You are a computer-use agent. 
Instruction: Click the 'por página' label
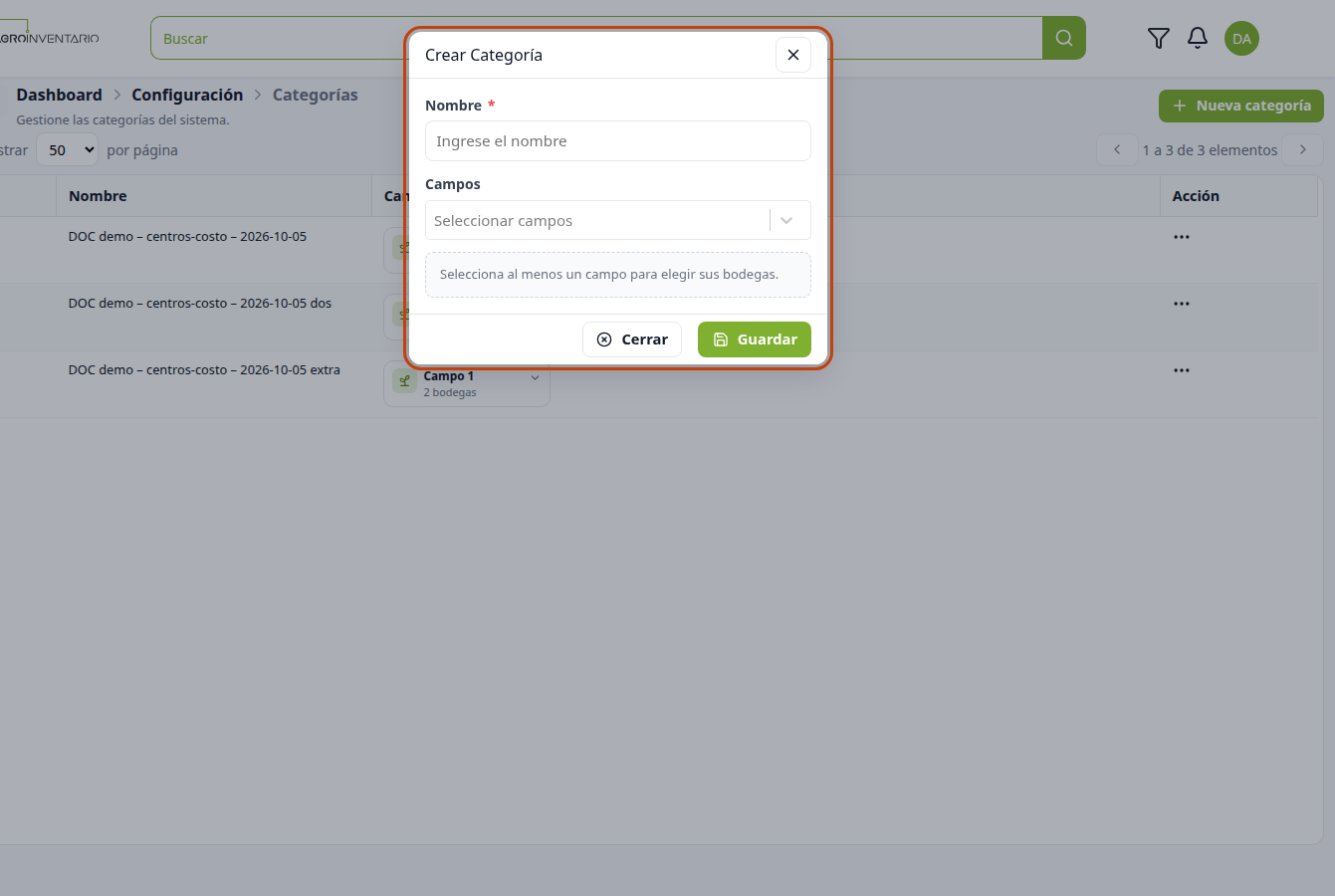tap(142, 150)
